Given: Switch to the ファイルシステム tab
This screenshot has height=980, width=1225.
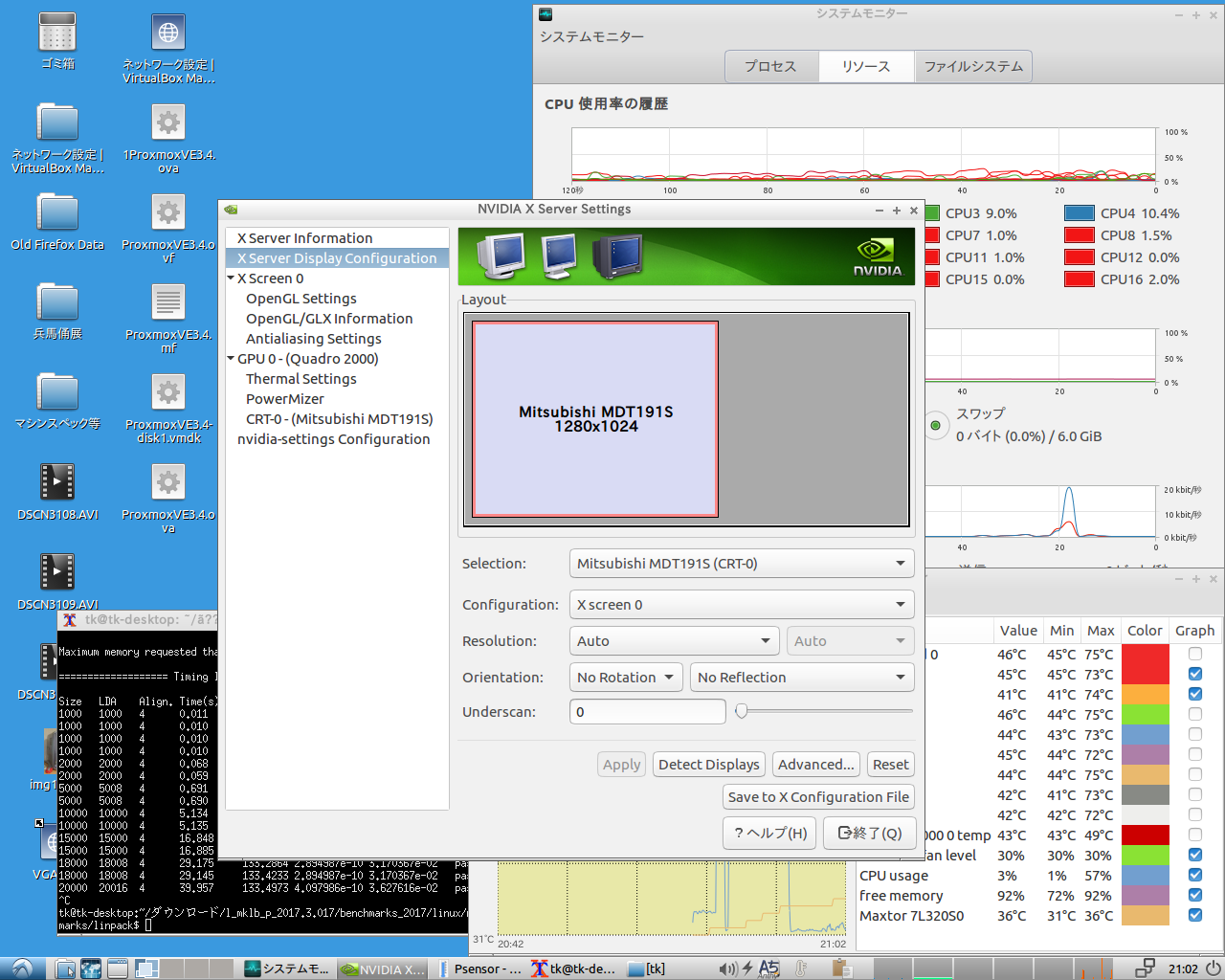Looking at the screenshot, I should [973, 66].
